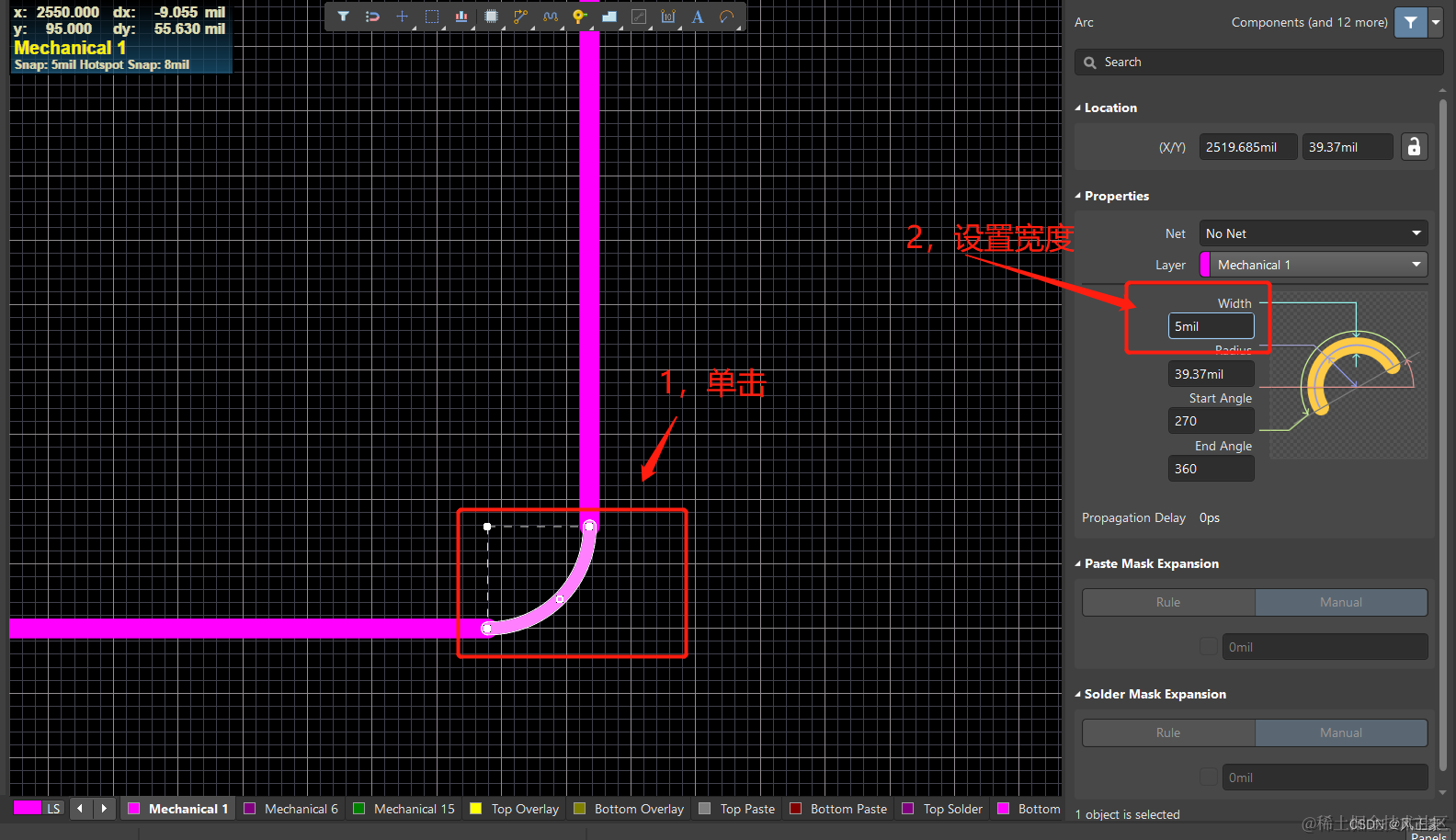Screen dimensions: 1456x840
Task: Collapse the Paste Mask Expansion section
Action: pos(1078,563)
